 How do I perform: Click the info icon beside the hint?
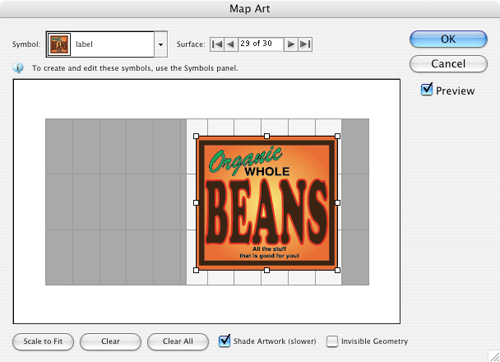point(18,68)
